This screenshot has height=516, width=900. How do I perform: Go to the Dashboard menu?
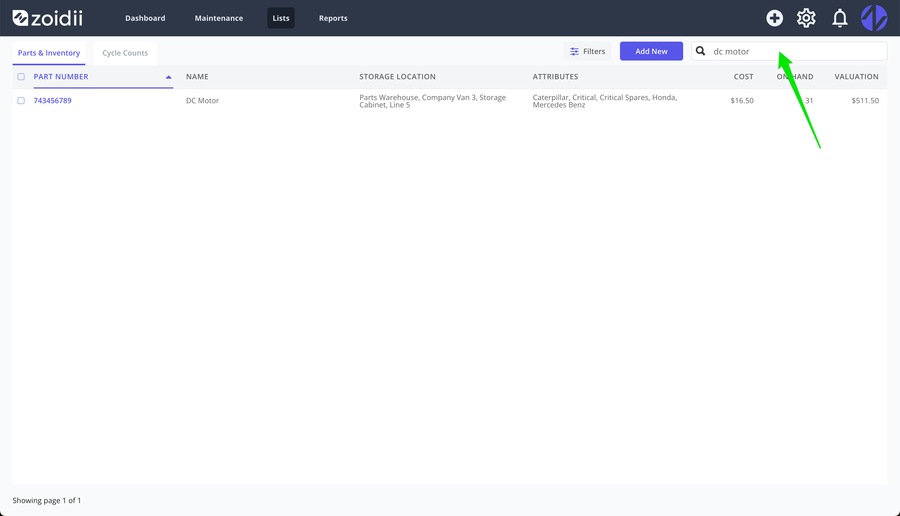(145, 18)
